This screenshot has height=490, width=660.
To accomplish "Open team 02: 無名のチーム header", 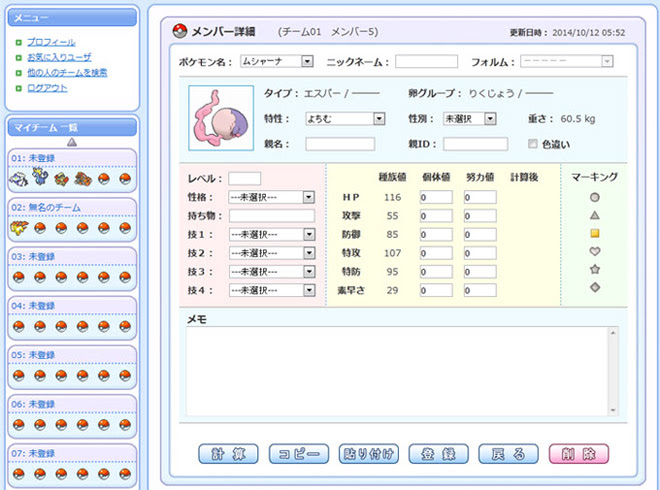I will 46,208.
